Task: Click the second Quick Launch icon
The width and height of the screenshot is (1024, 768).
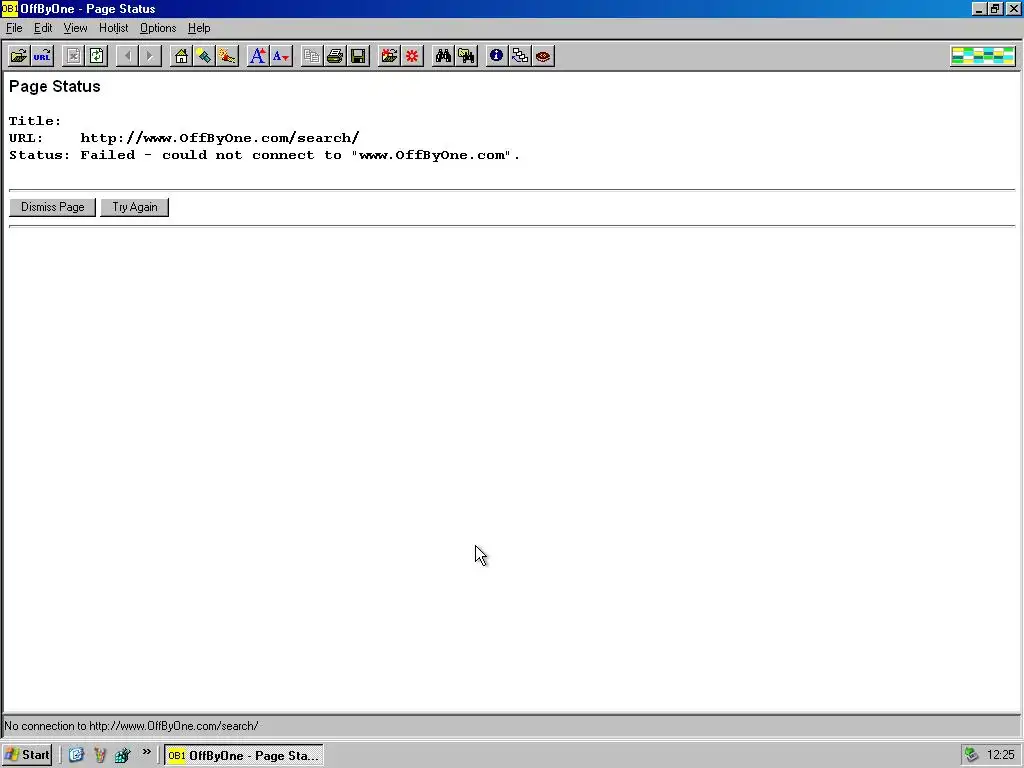Action: pyautogui.click(x=99, y=755)
